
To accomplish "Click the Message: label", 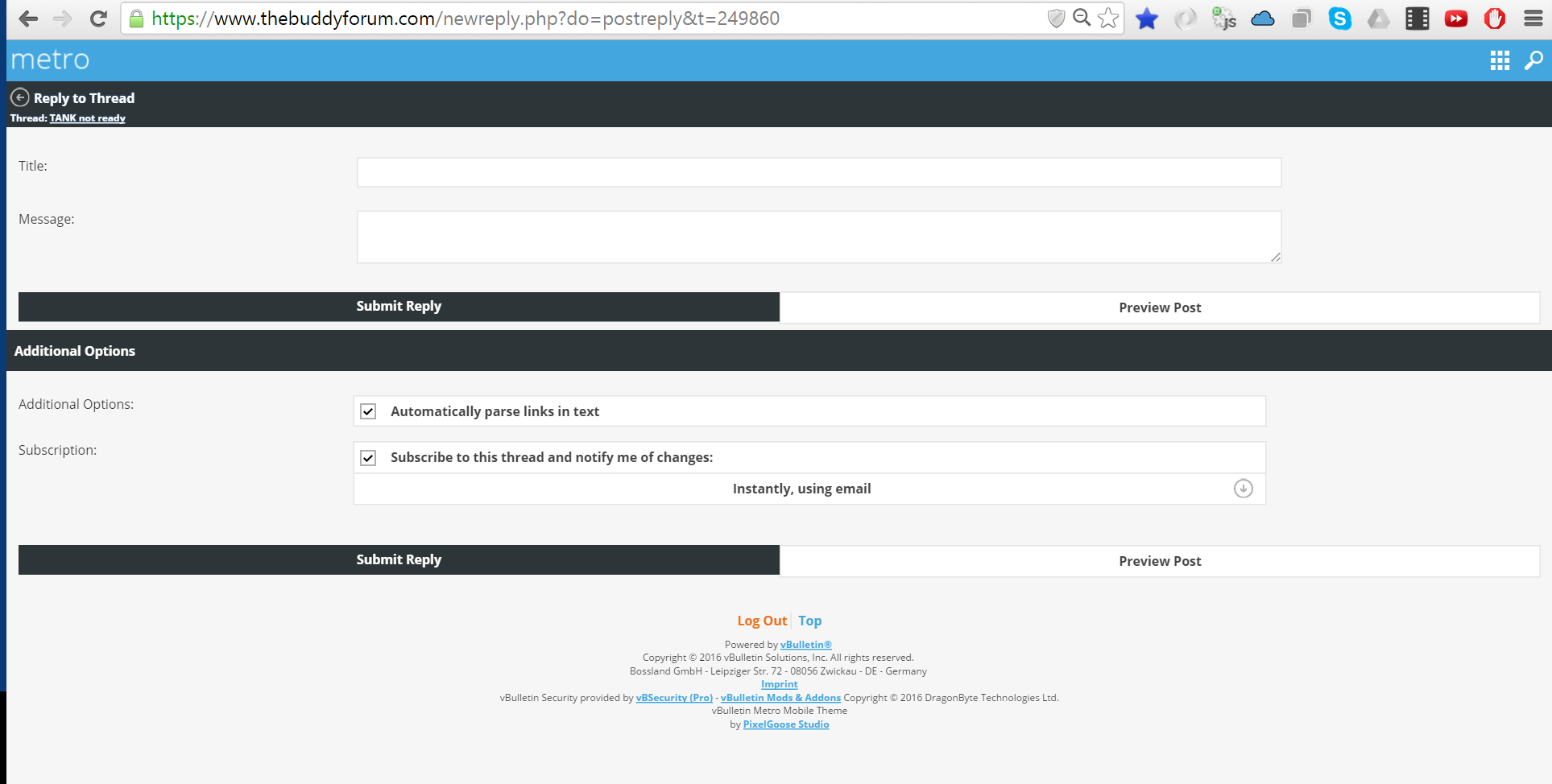I will click(x=46, y=219).
